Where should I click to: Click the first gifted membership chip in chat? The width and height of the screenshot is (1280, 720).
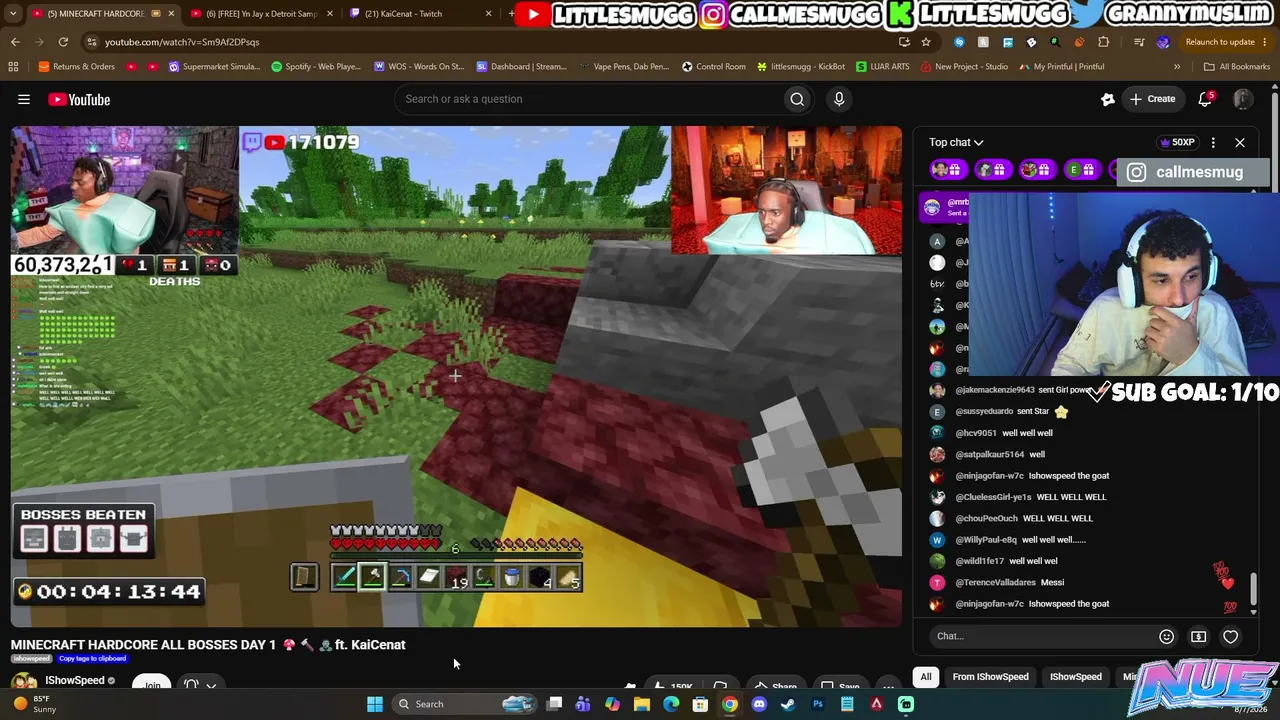tap(947, 170)
